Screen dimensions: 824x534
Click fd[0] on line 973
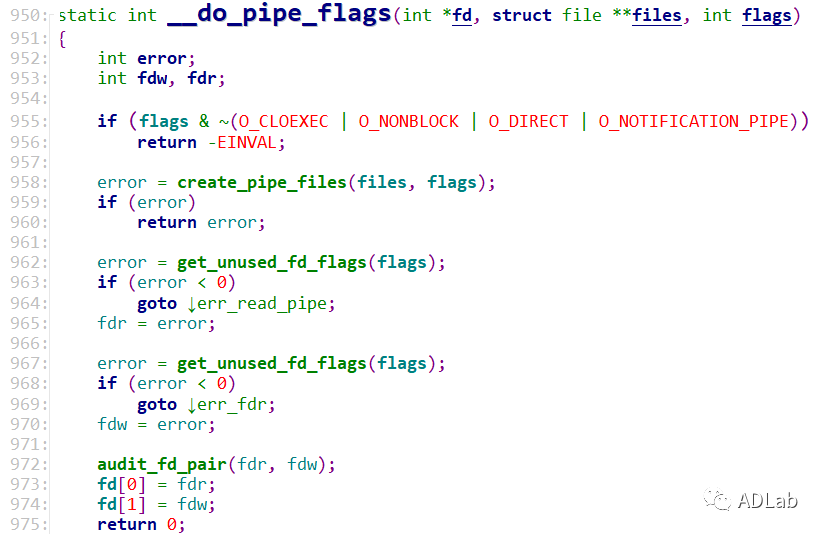pos(121,484)
